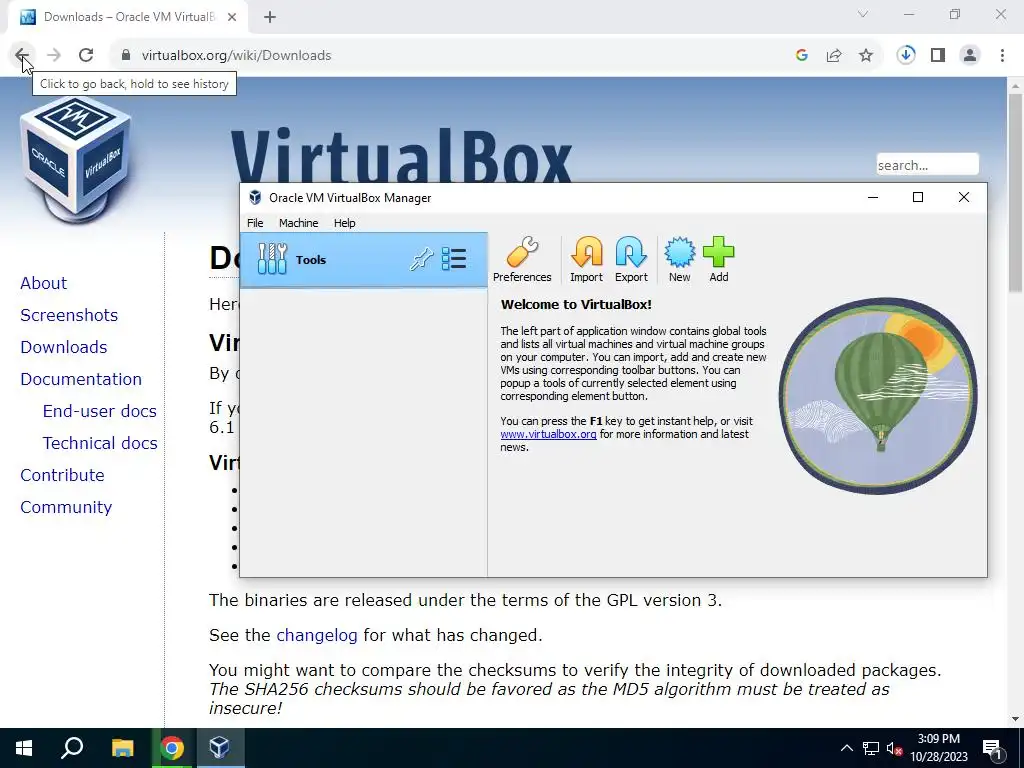The width and height of the screenshot is (1024, 768).
Task: Open the notification center icon
Action: [992, 748]
